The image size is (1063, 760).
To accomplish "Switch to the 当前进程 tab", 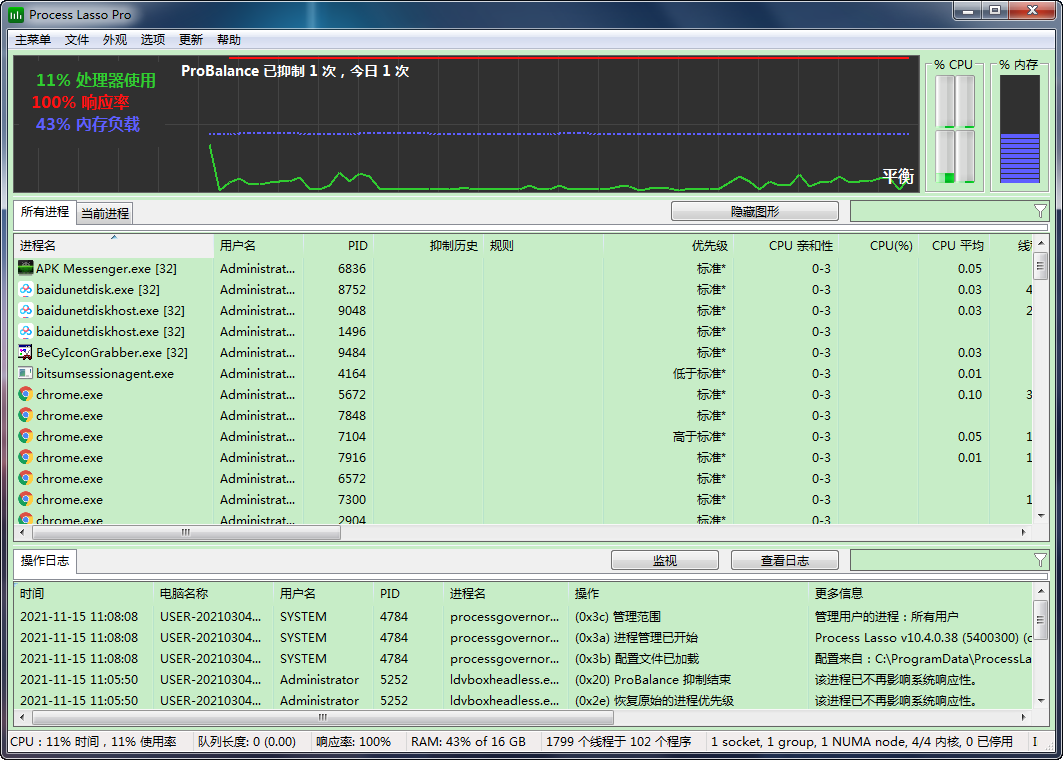I will pos(105,213).
